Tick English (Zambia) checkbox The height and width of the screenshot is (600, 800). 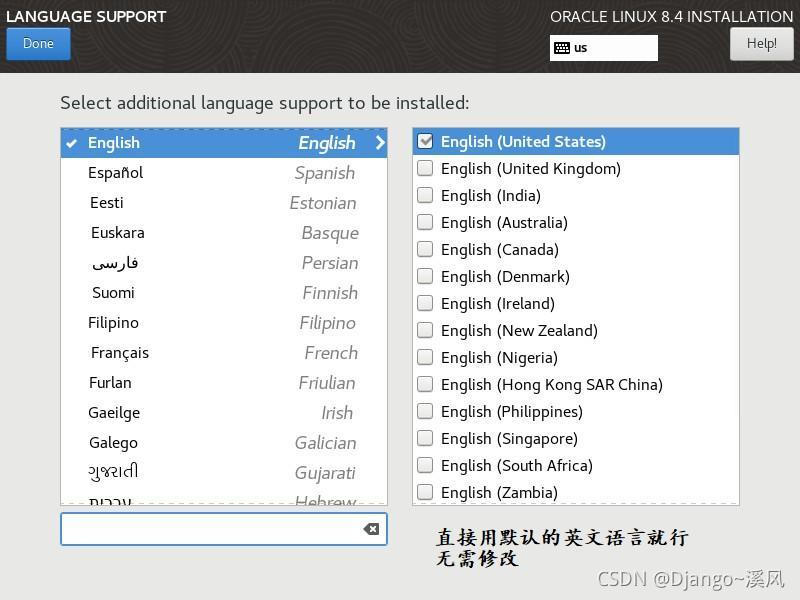(x=425, y=492)
